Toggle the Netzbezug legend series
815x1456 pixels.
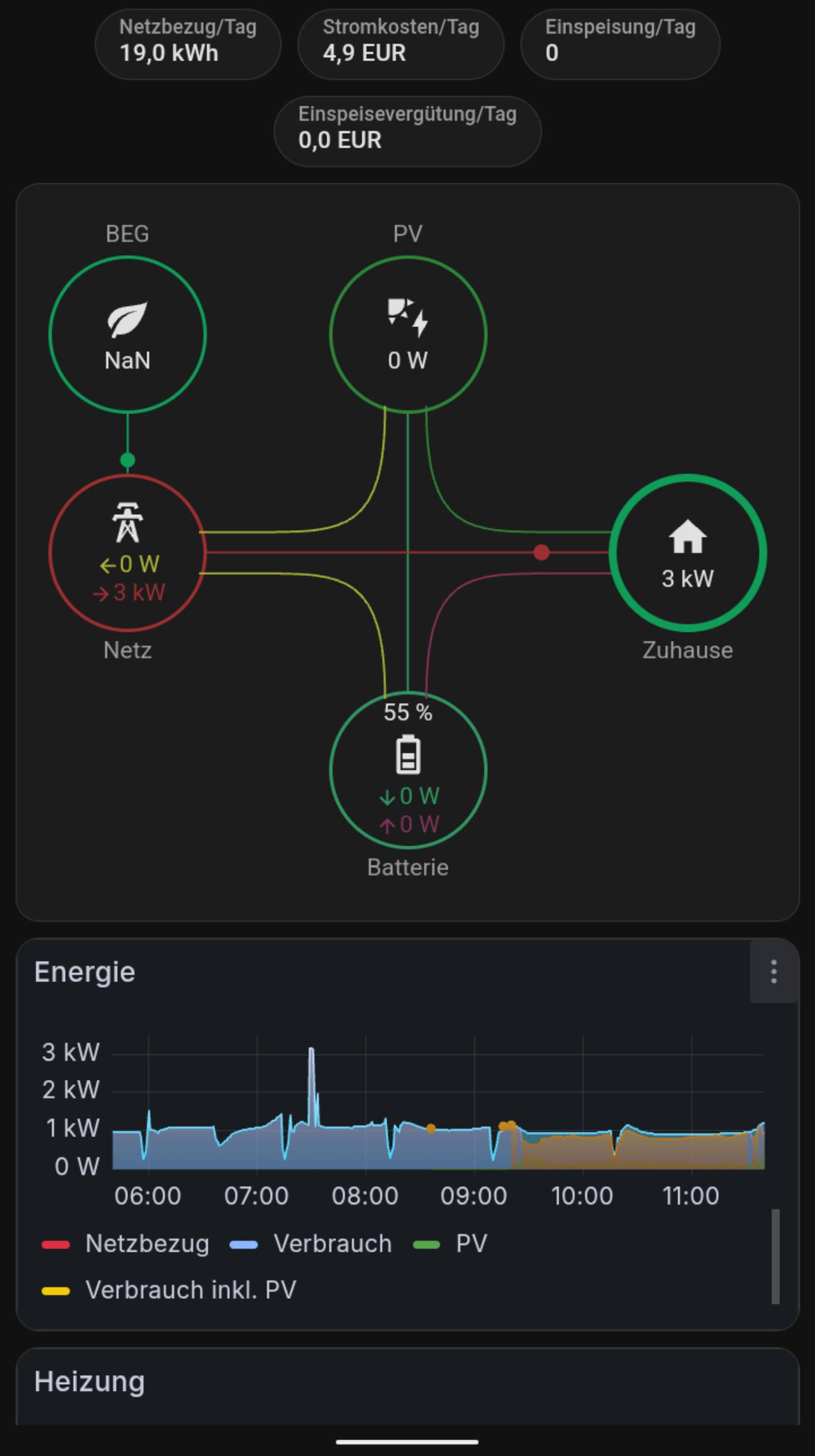tap(125, 1243)
